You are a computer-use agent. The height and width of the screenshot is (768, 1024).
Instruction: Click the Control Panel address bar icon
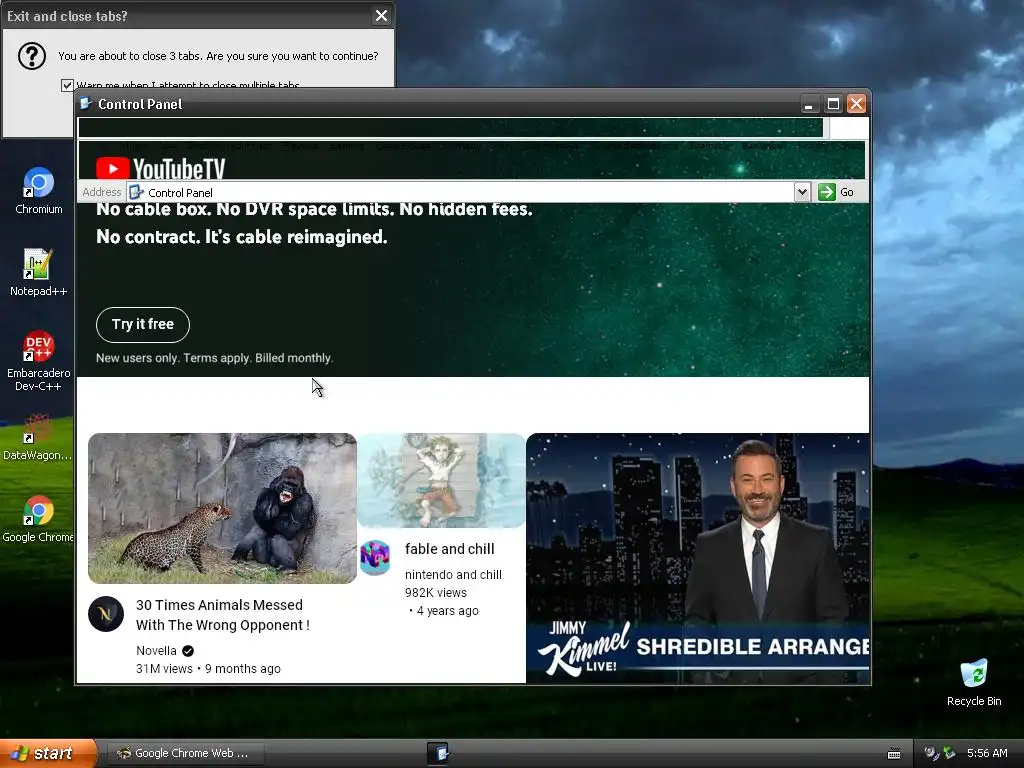136,192
